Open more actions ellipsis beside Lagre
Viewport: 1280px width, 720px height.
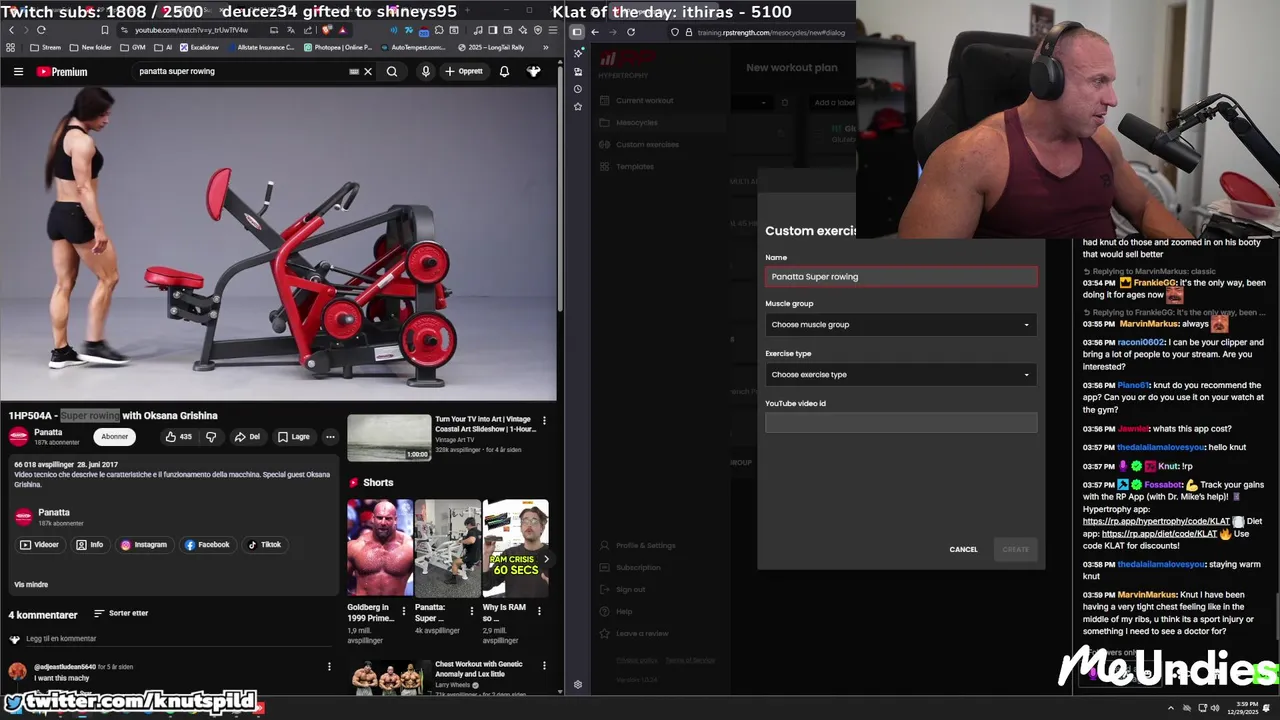[x=330, y=437]
